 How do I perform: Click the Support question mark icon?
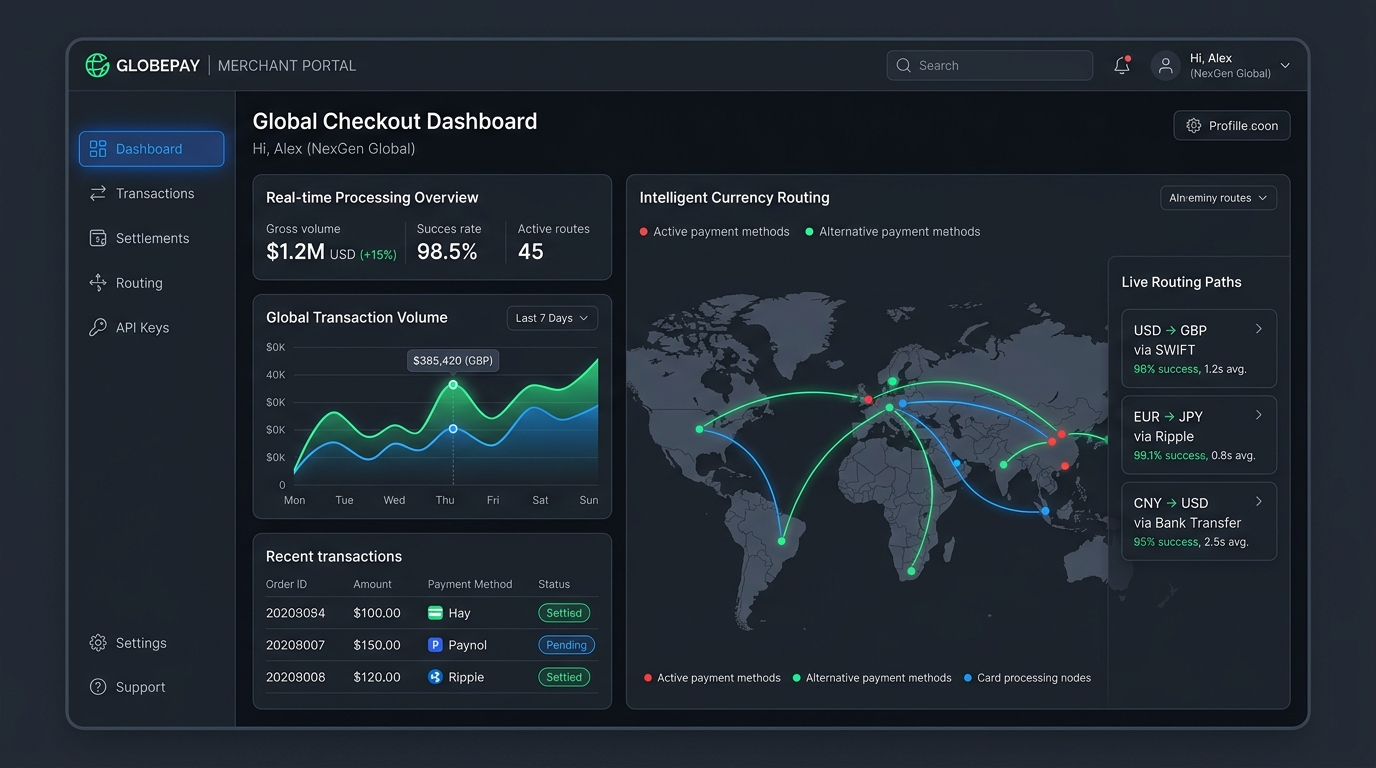98,687
